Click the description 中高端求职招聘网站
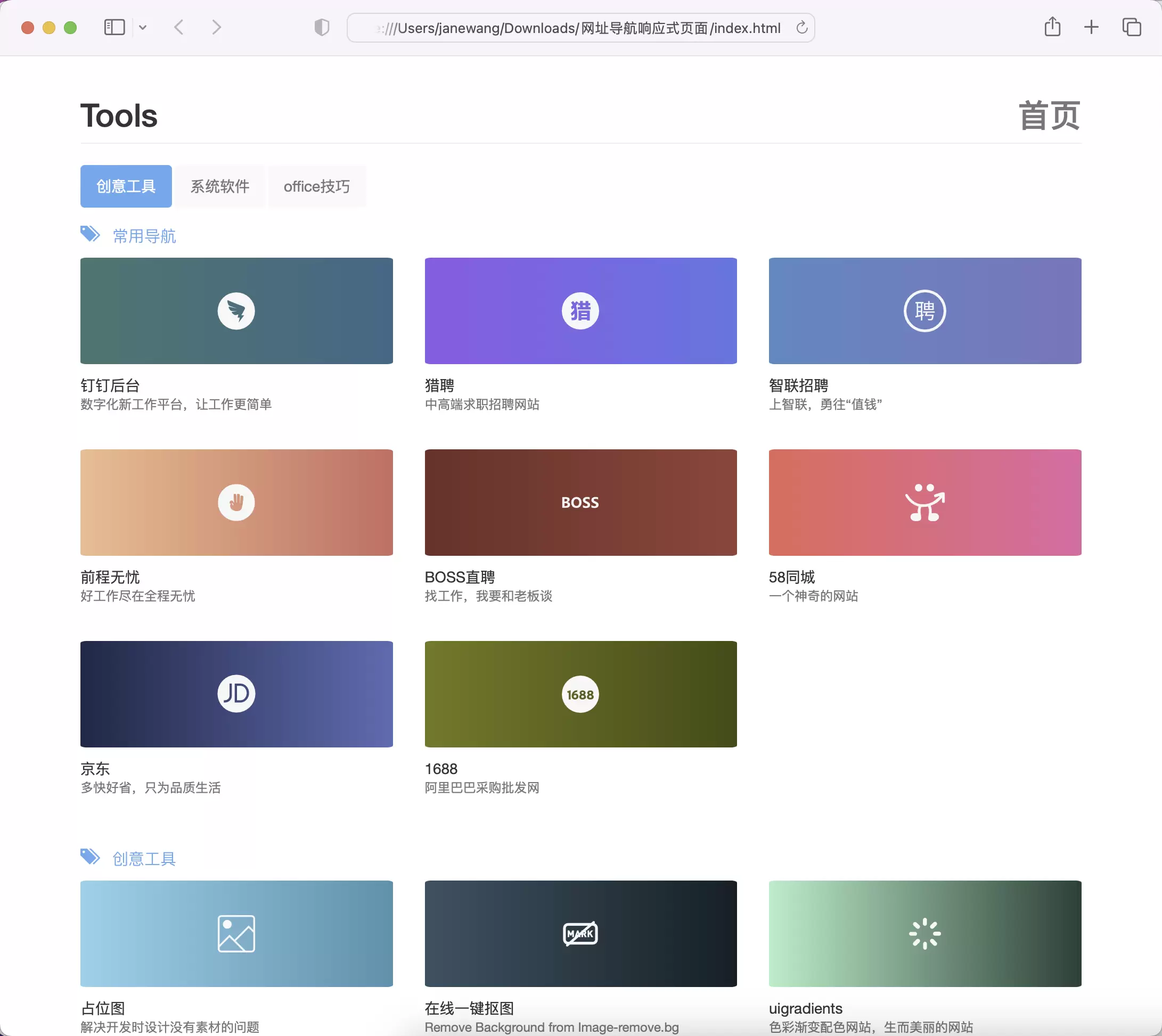Image resolution: width=1162 pixels, height=1036 pixels. point(481,404)
